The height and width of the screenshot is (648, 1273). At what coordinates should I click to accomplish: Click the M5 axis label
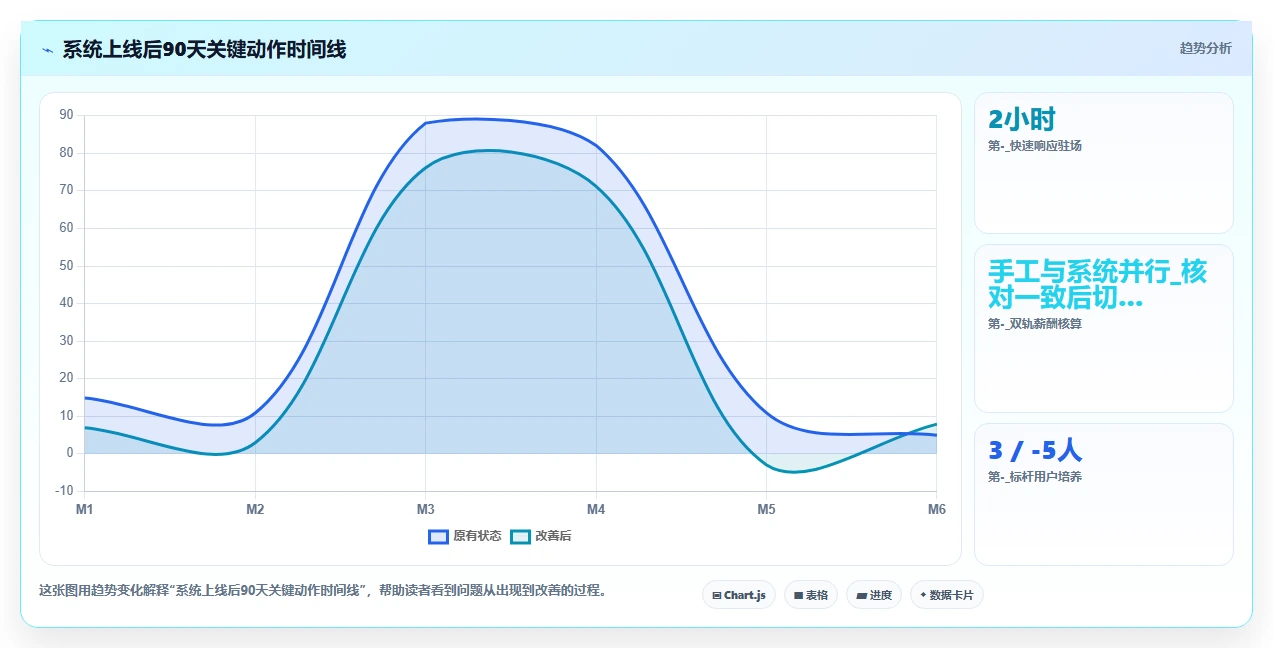(x=766, y=510)
